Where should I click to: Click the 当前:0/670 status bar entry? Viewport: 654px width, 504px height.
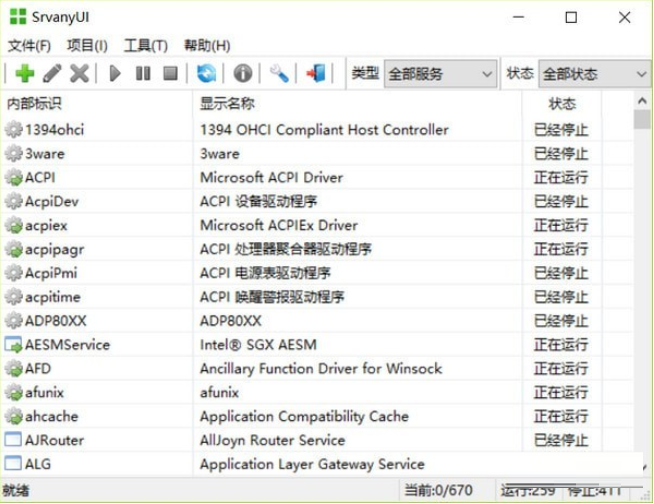coord(438,490)
